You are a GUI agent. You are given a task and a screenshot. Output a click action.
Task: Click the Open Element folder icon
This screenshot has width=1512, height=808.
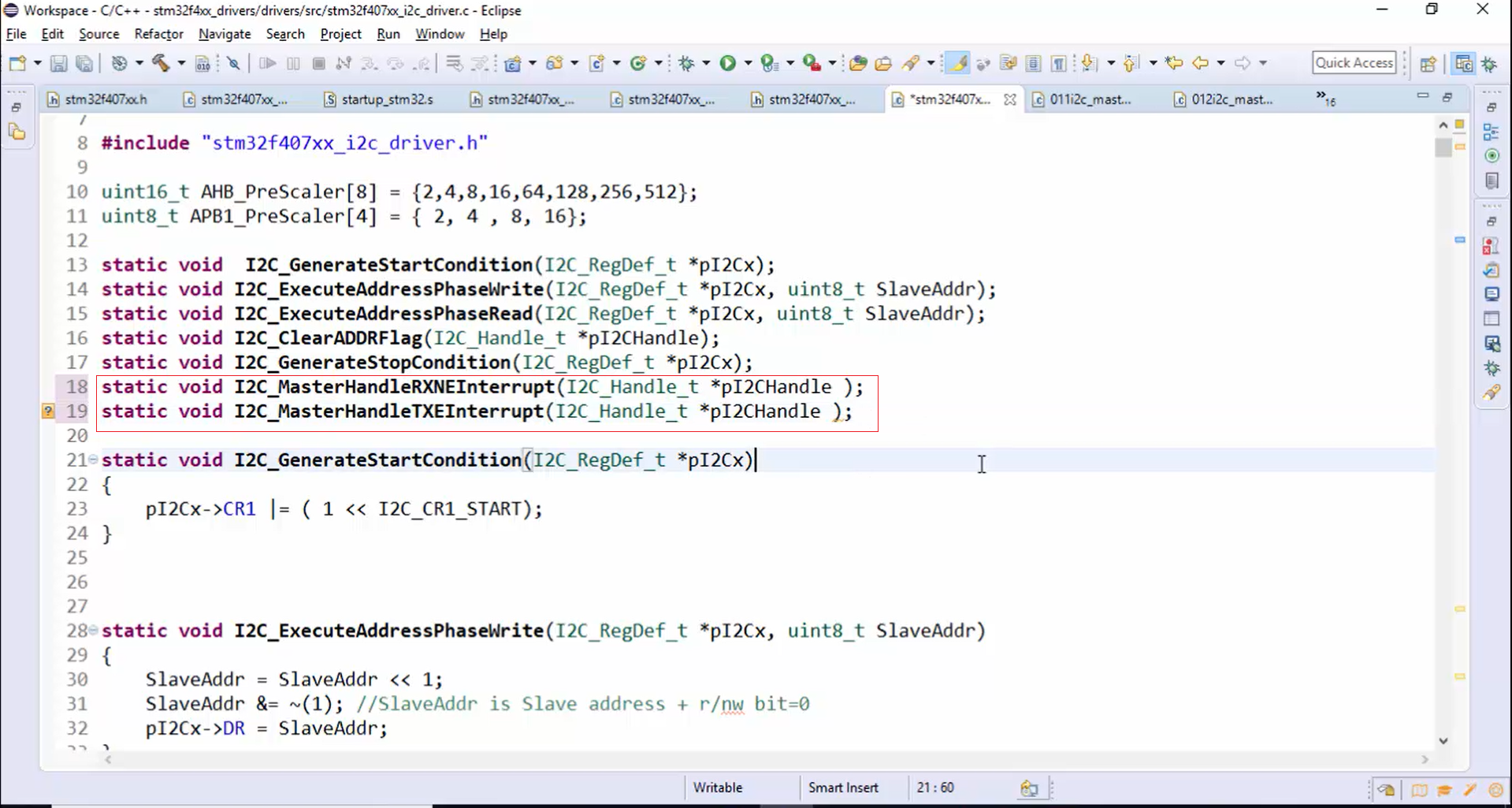(x=858, y=63)
